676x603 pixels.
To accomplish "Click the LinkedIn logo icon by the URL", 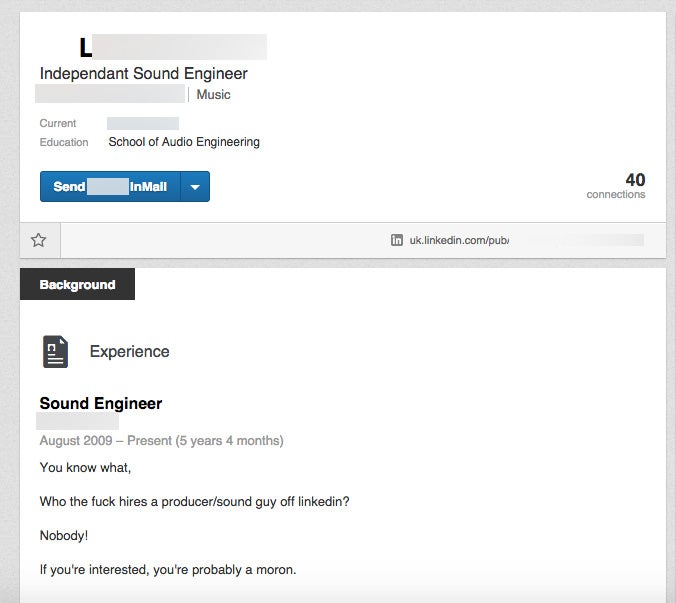I will [x=397, y=240].
